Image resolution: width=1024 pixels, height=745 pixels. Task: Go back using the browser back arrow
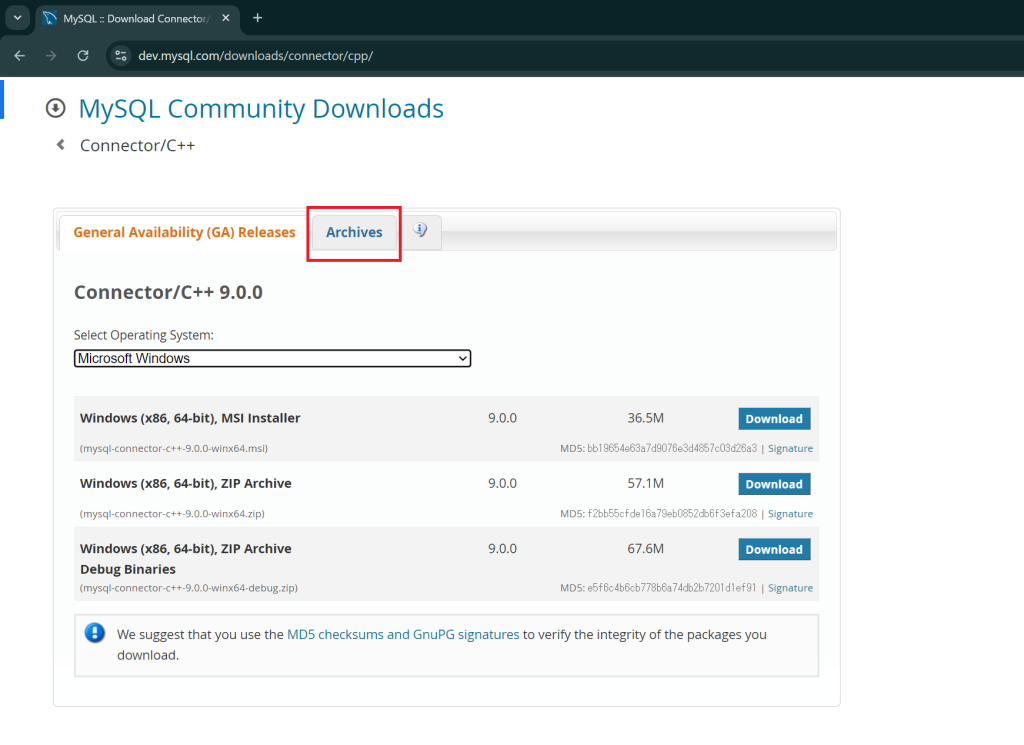click(x=19, y=55)
